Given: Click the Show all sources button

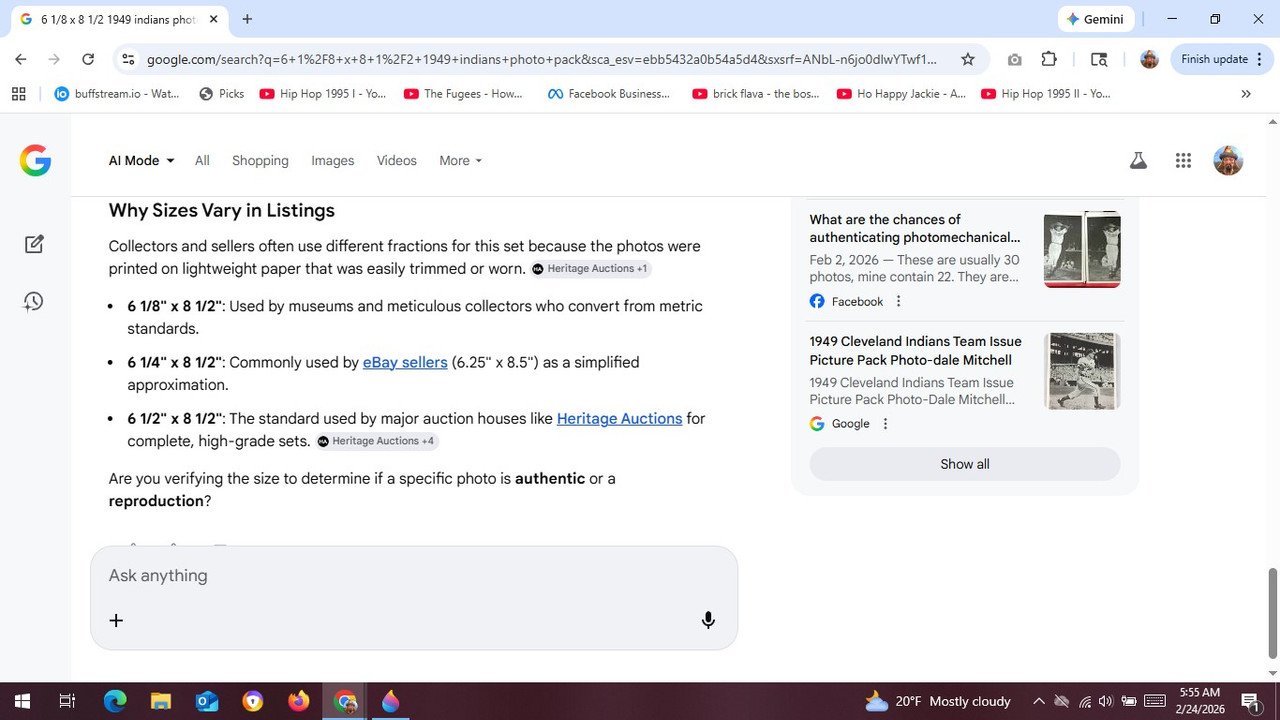Looking at the screenshot, I should click(x=965, y=464).
